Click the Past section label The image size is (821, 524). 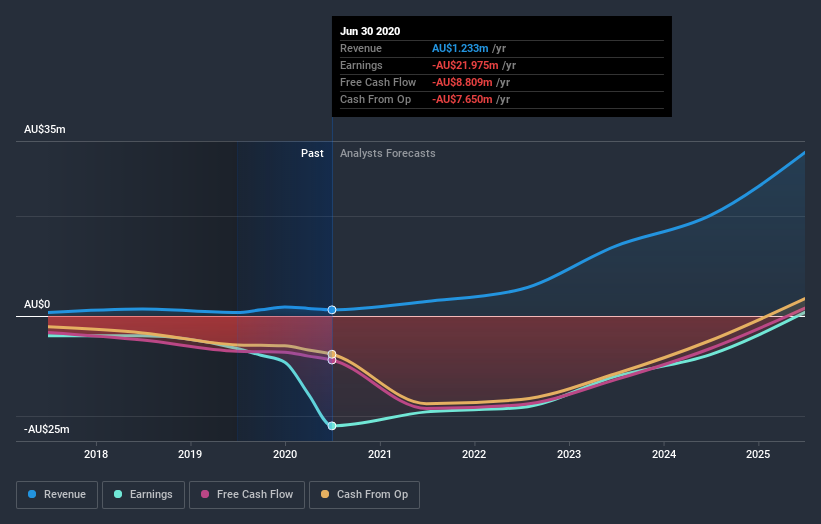click(x=312, y=153)
